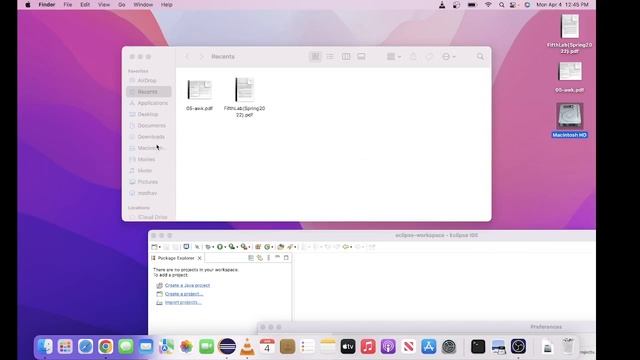The width and height of the screenshot is (640, 360).
Task: Open App Store from the Dock
Action: pos(429,347)
